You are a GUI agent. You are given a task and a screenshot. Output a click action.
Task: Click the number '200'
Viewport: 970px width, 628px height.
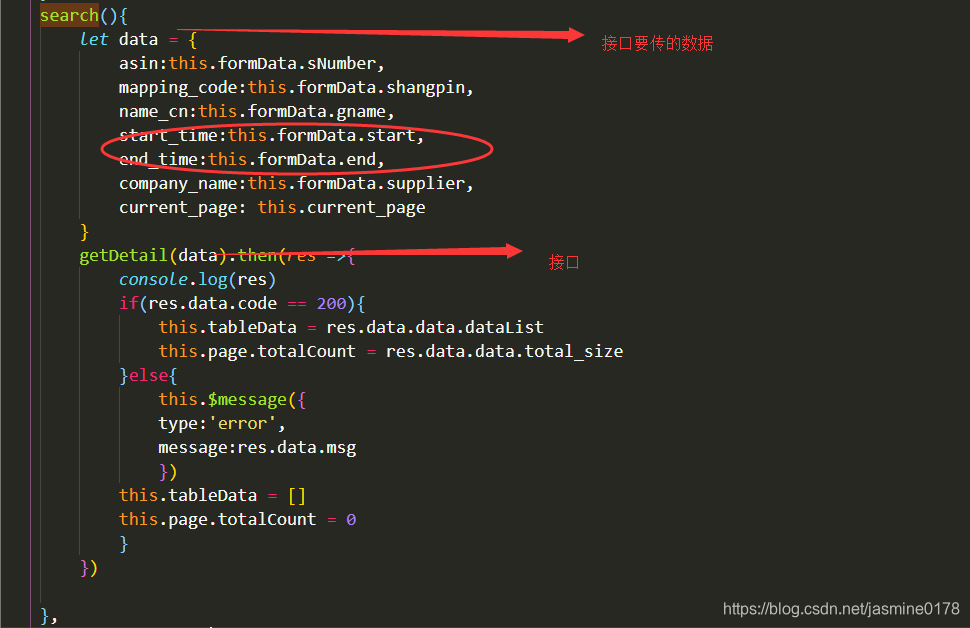point(332,304)
